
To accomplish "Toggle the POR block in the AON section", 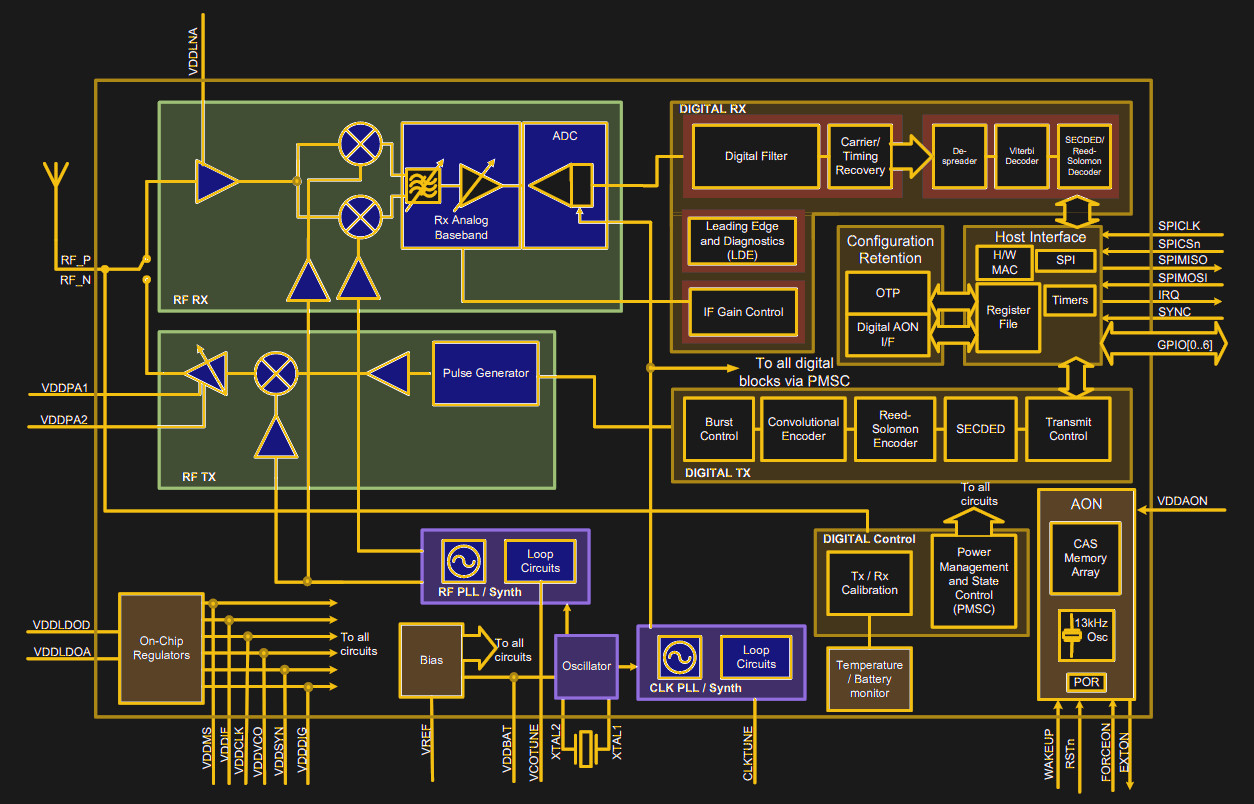I will tap(1086, 682).
